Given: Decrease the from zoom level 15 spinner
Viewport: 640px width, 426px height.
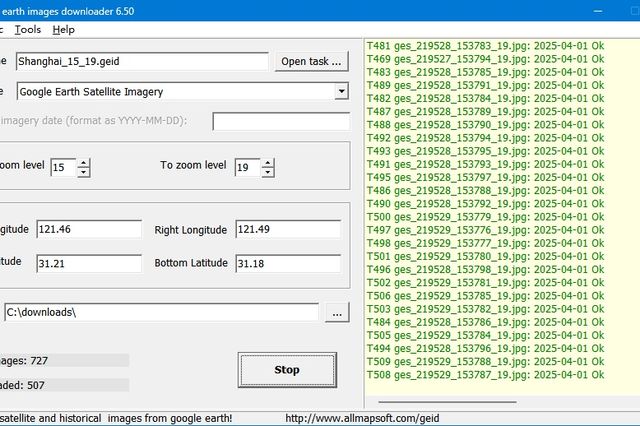Looking at the screenshot, I should point(84,172).
